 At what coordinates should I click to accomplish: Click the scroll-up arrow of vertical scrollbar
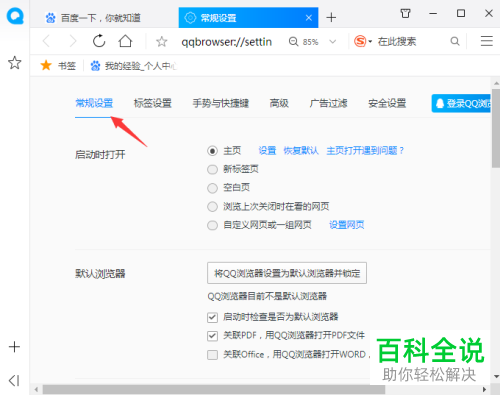point(496,83)
